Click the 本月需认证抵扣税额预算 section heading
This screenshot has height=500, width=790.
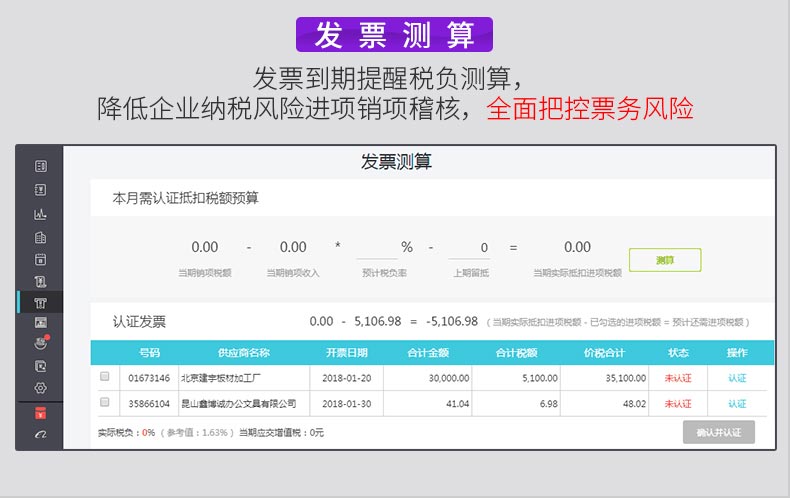185,198
